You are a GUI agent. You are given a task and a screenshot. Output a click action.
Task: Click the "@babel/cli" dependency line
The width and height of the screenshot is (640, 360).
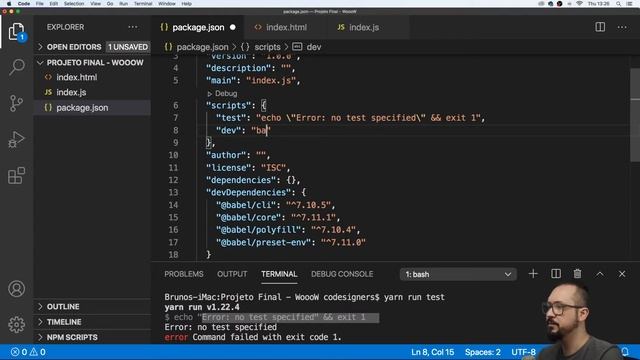tap(276, 205)
